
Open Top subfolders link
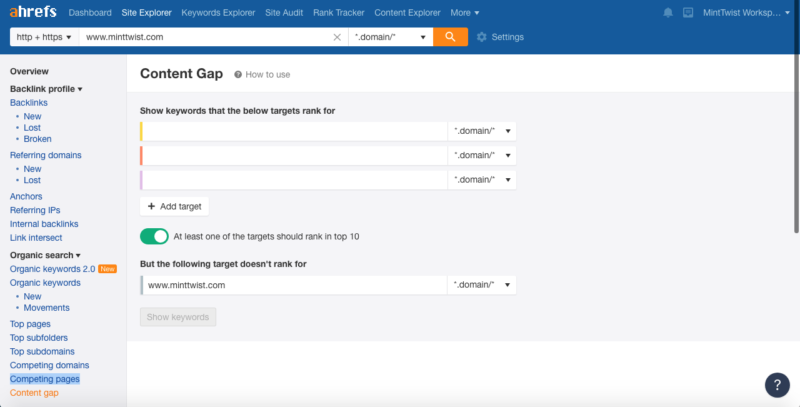click(39, 338)
